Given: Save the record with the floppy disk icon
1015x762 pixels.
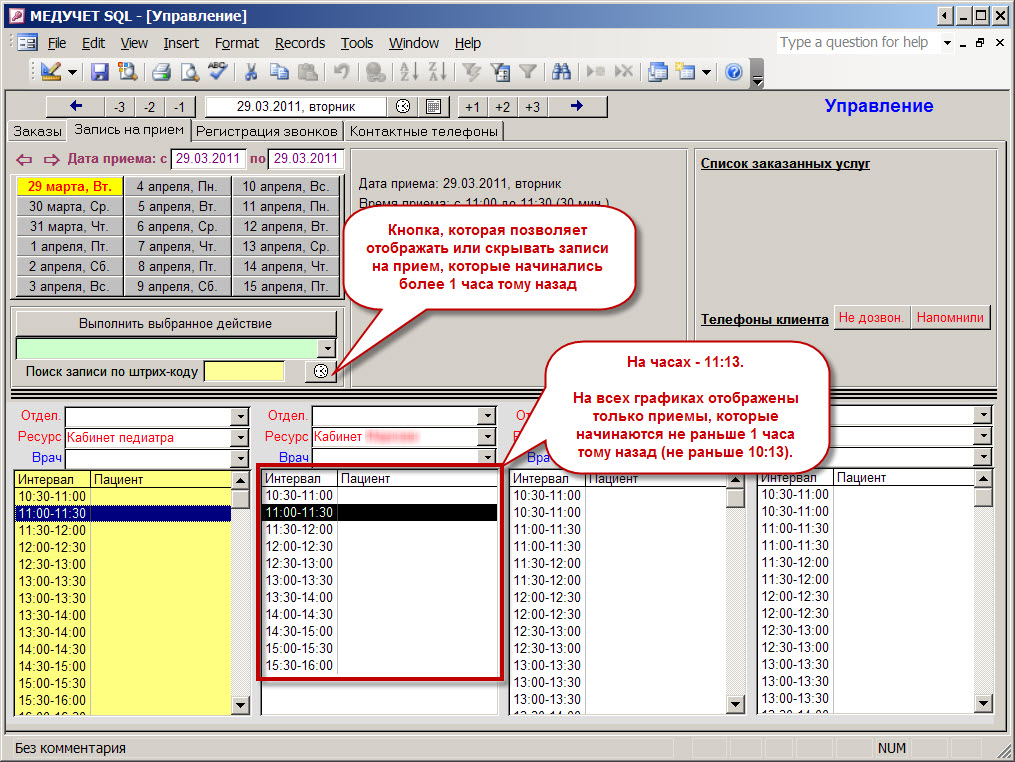Looking at the screenshot, I should pyautogui.click(x=99, y=71).
